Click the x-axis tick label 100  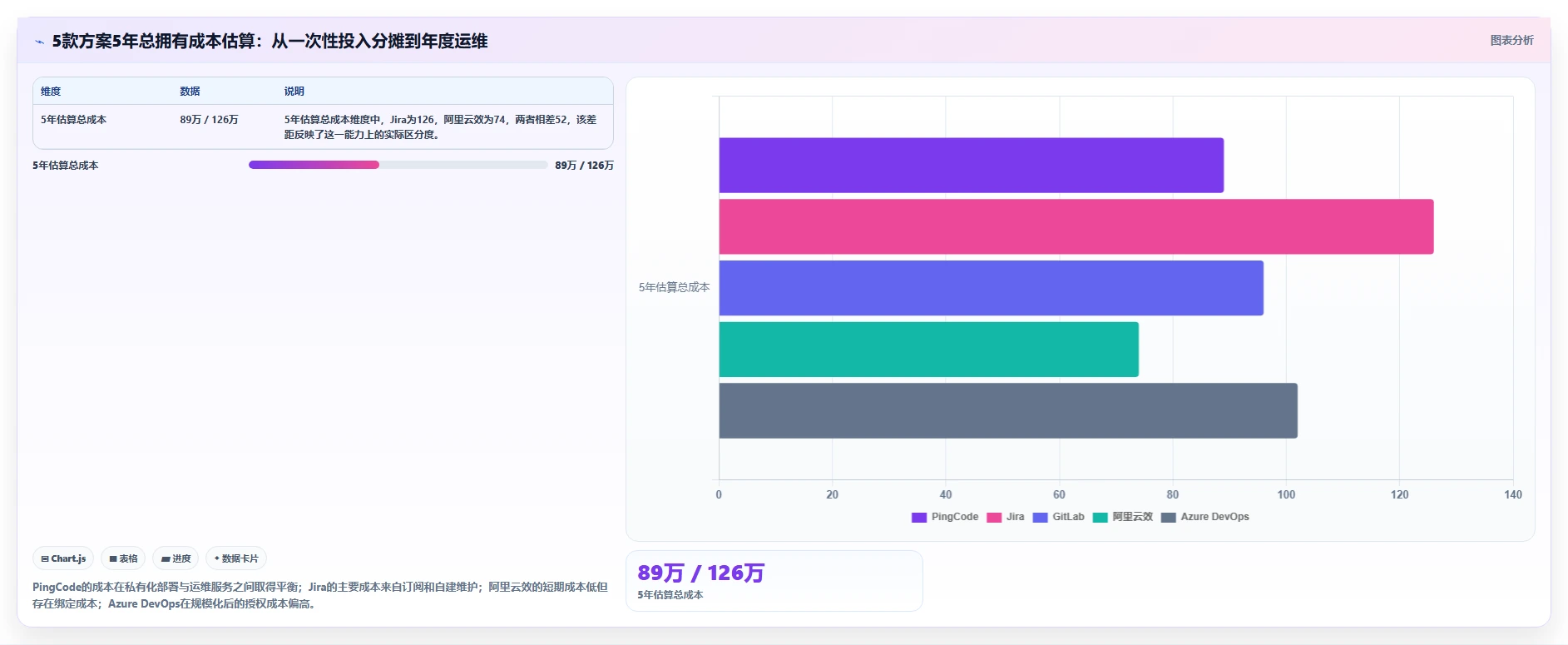click(x=1286, y=494)
